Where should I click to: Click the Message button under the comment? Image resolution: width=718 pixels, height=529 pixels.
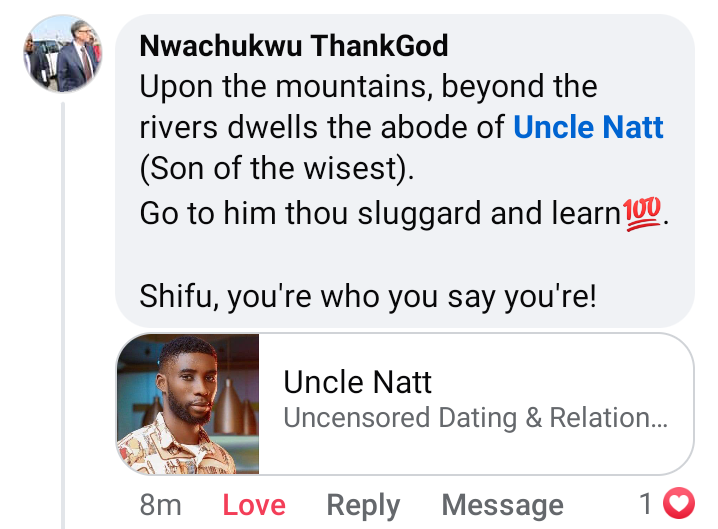pos(502,505)
